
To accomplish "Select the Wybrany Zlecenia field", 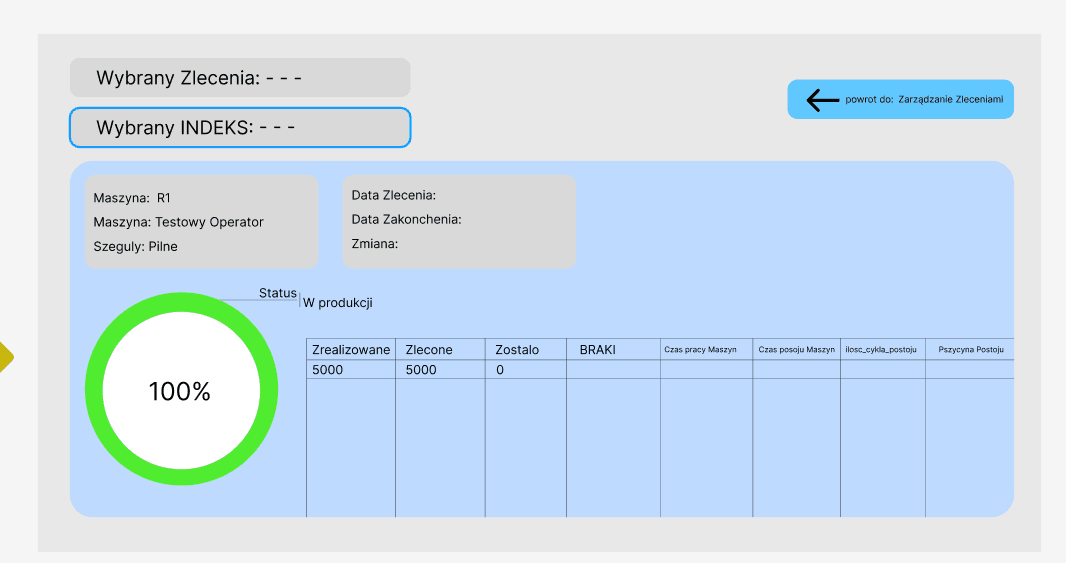I will tap(240, 78).
